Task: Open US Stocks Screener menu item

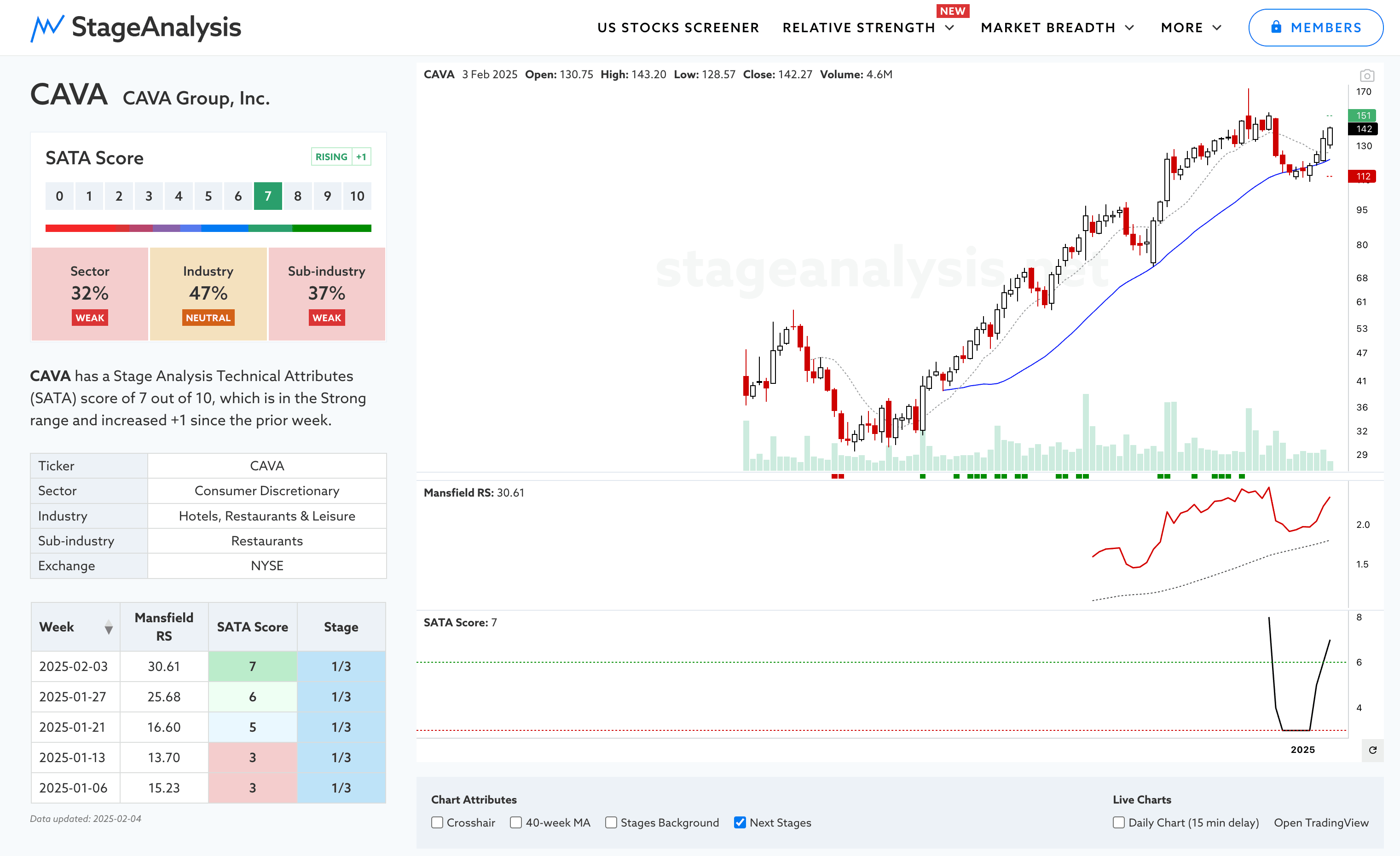Action: (678, 28)
